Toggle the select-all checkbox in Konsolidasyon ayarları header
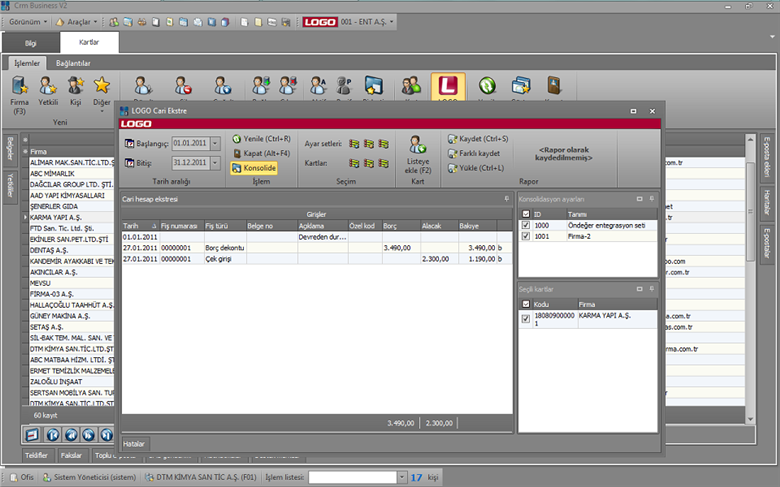Screen dimensions: 780x487 pyautogui.click(x=526, y=214)
